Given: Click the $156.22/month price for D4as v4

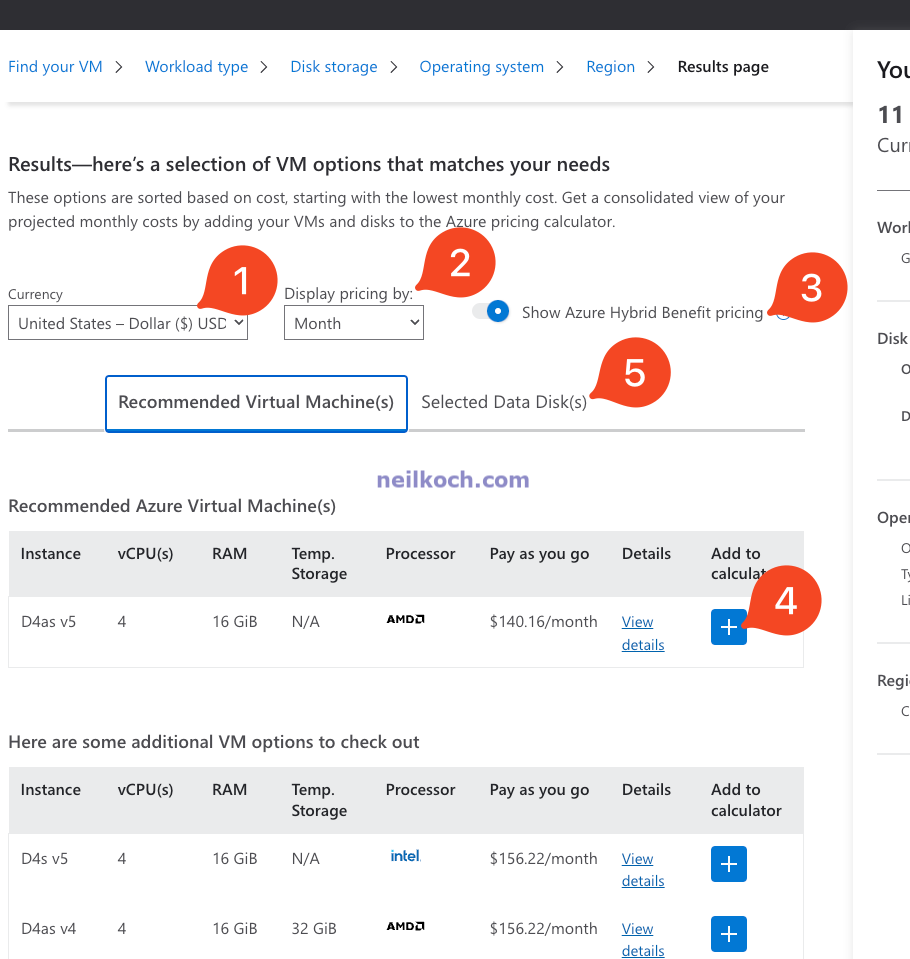Looking at the screenshot, I should click(x=543, y=928).
